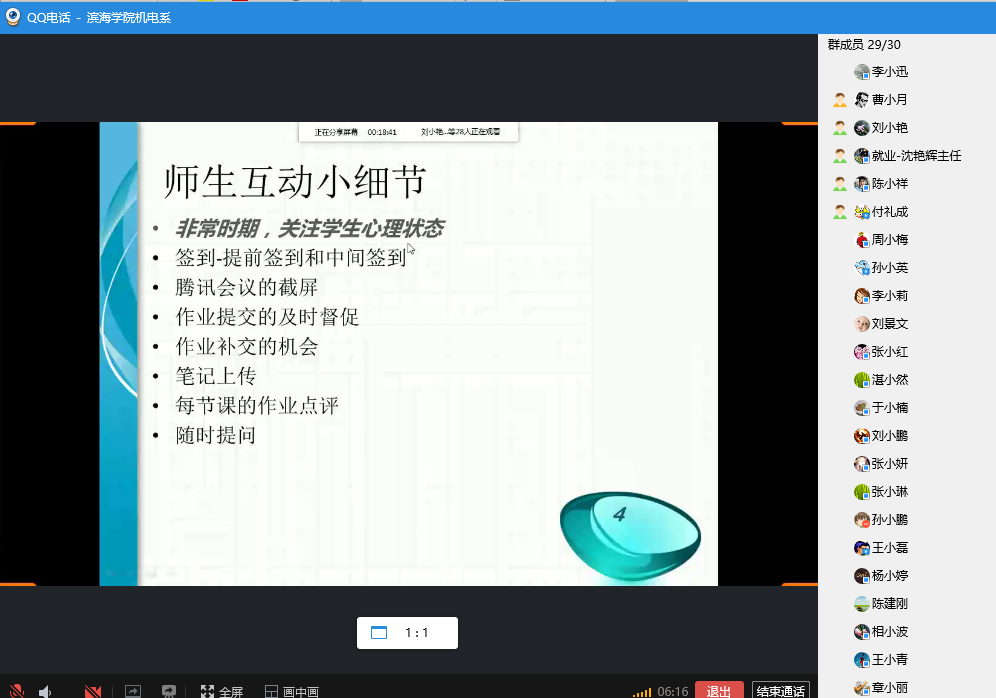Click the presentation demo icon beside share screen

[169, 691]
